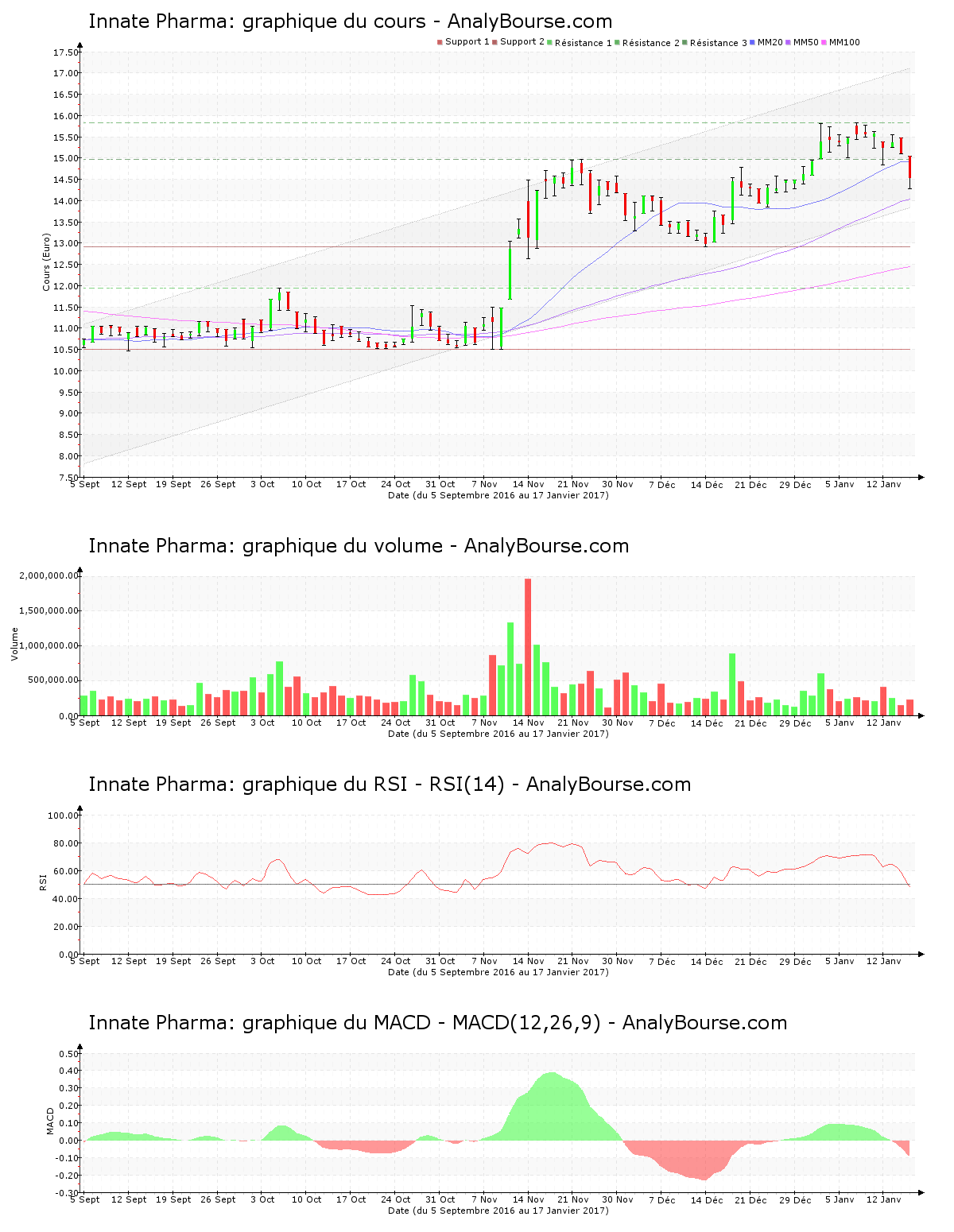Click the red MACD trough near 14 Déc
This screenshot has height=1232, width=954.
(x=704, y=1160)
